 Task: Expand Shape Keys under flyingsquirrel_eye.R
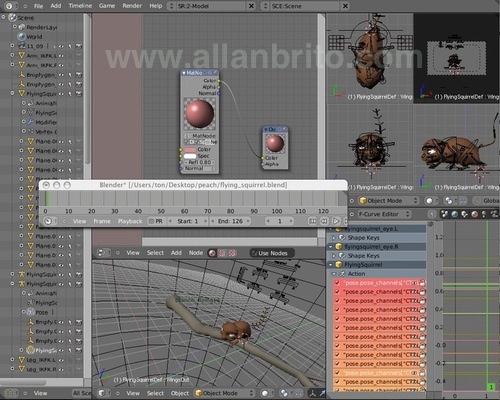334,256
